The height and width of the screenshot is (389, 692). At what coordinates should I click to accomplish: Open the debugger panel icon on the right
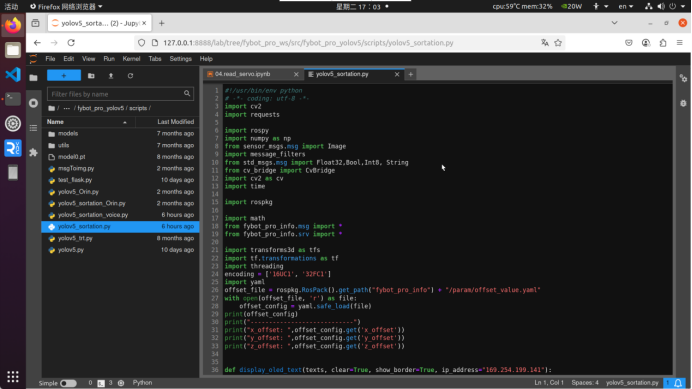coord(683,103)
